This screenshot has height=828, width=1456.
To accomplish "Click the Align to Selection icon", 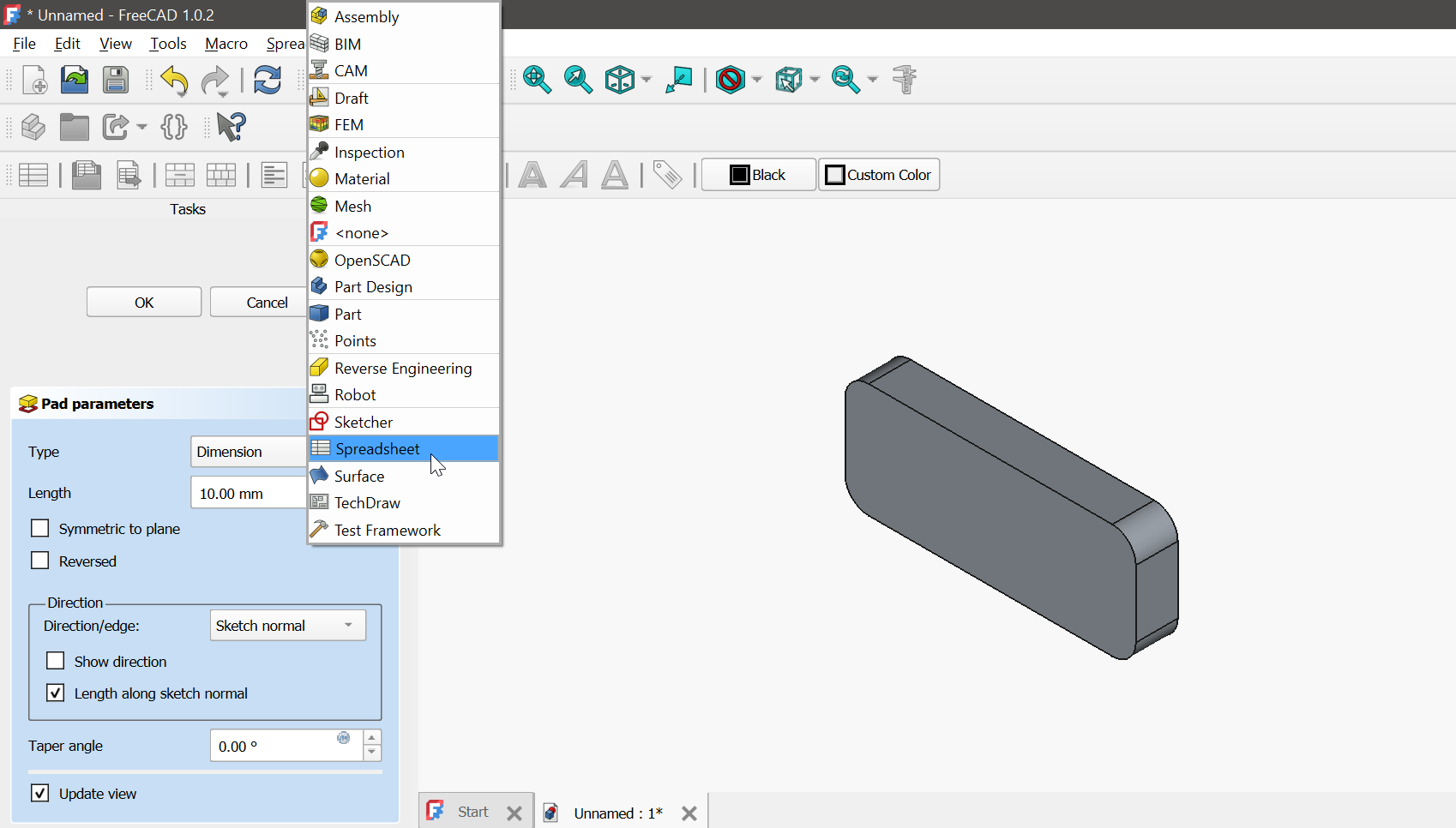I will [x=679, y=80].
